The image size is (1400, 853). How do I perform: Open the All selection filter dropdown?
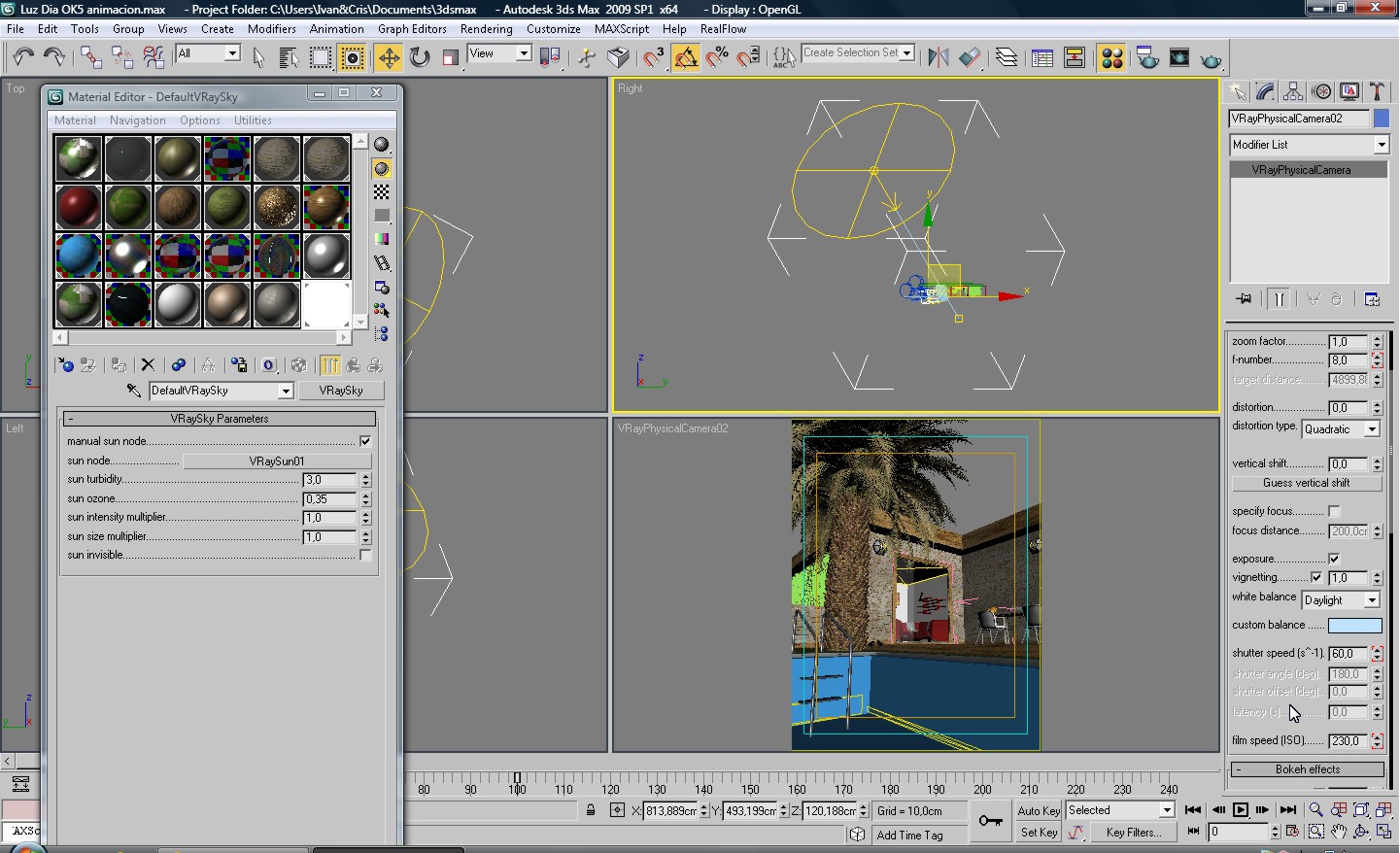(x=207, y=54)
